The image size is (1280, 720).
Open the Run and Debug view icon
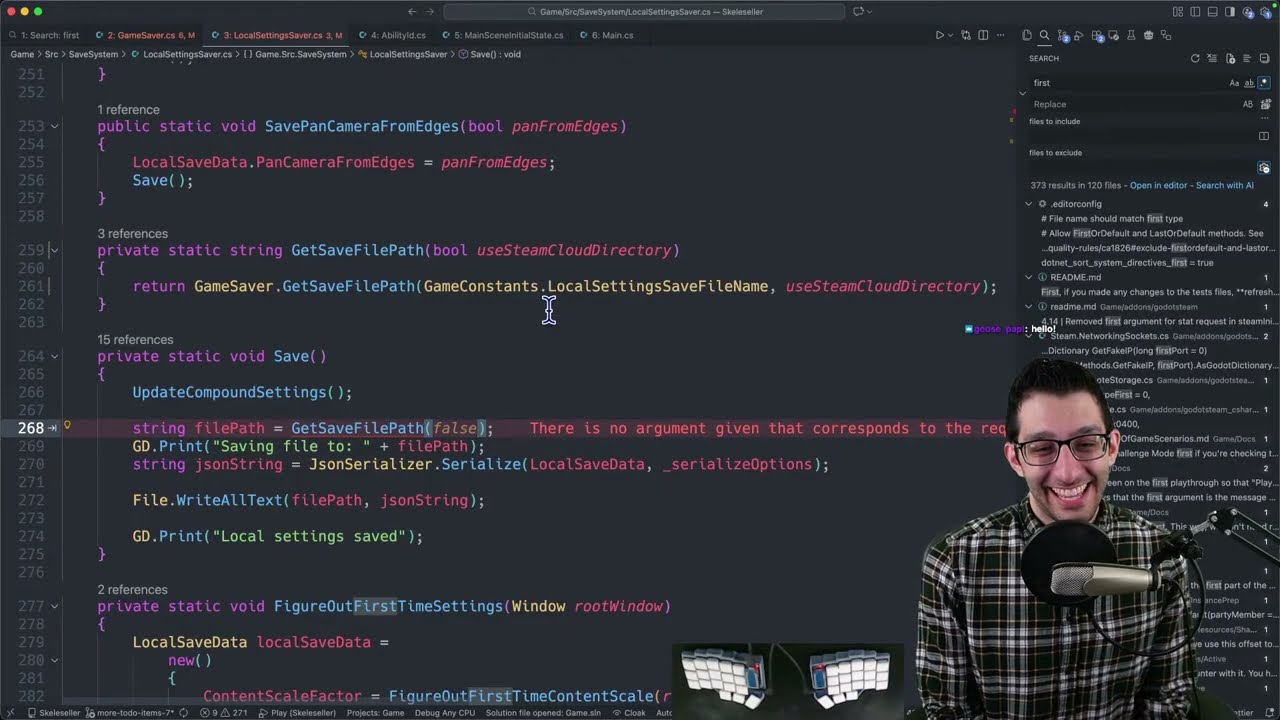tap(1079, 35)
